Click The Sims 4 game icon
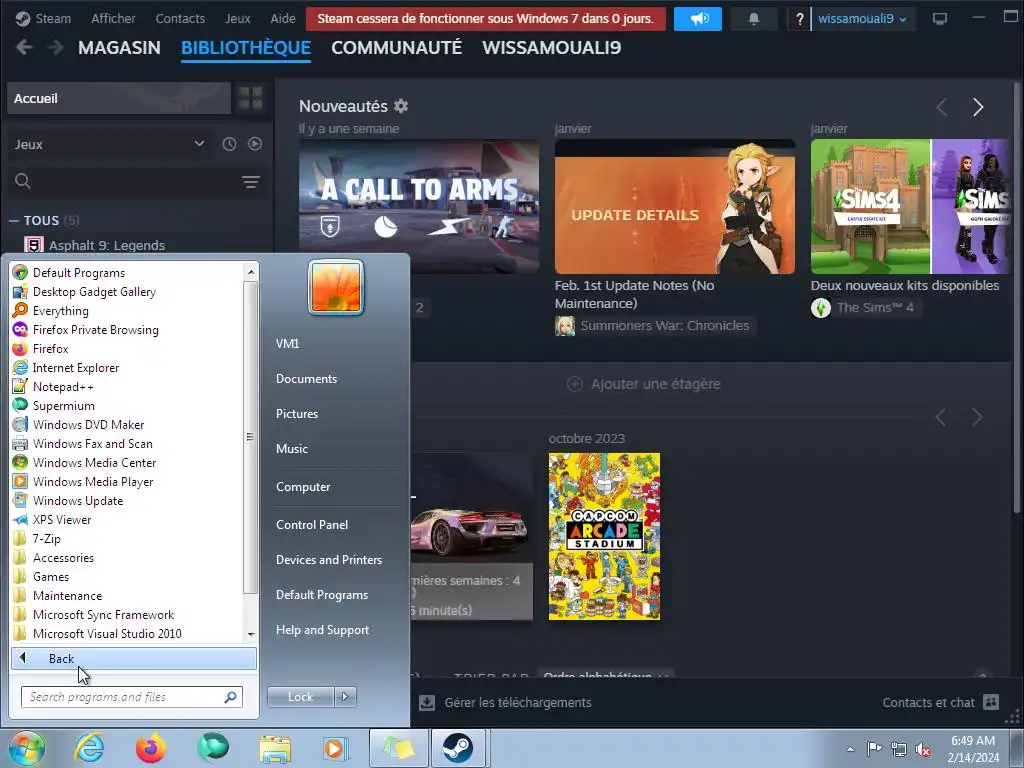The image size is (1024, 768). 821,308
